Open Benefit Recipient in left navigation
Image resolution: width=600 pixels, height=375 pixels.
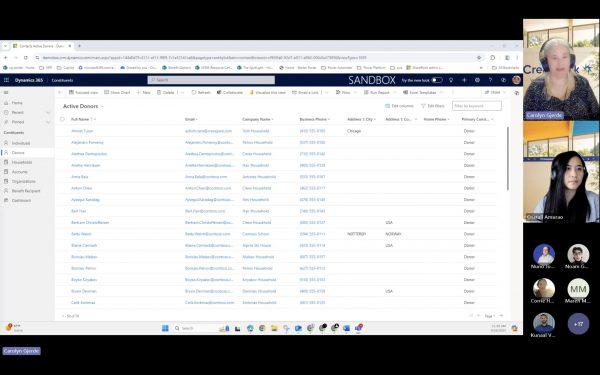click(27, 191)
